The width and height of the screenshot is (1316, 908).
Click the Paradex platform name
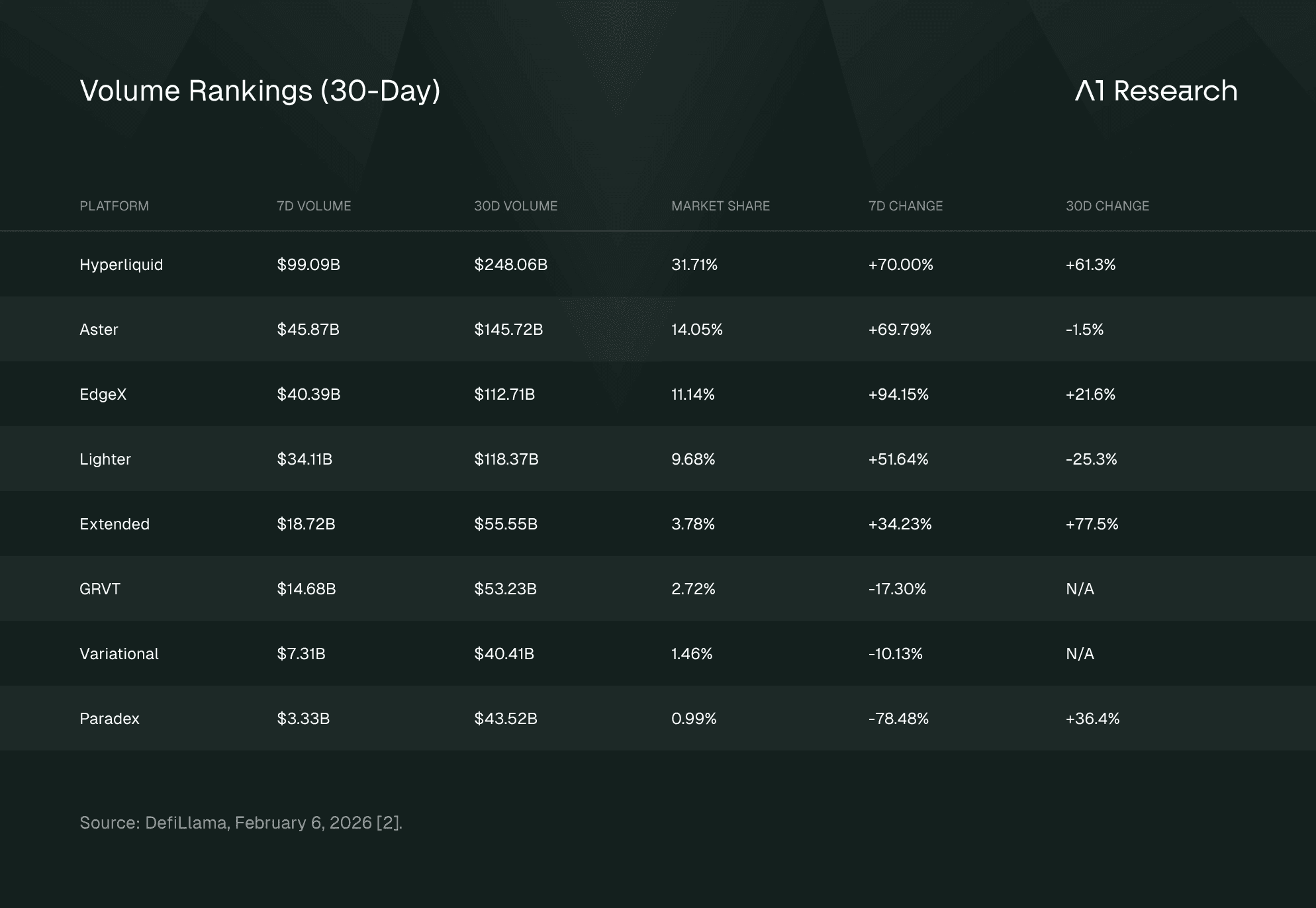109,719
